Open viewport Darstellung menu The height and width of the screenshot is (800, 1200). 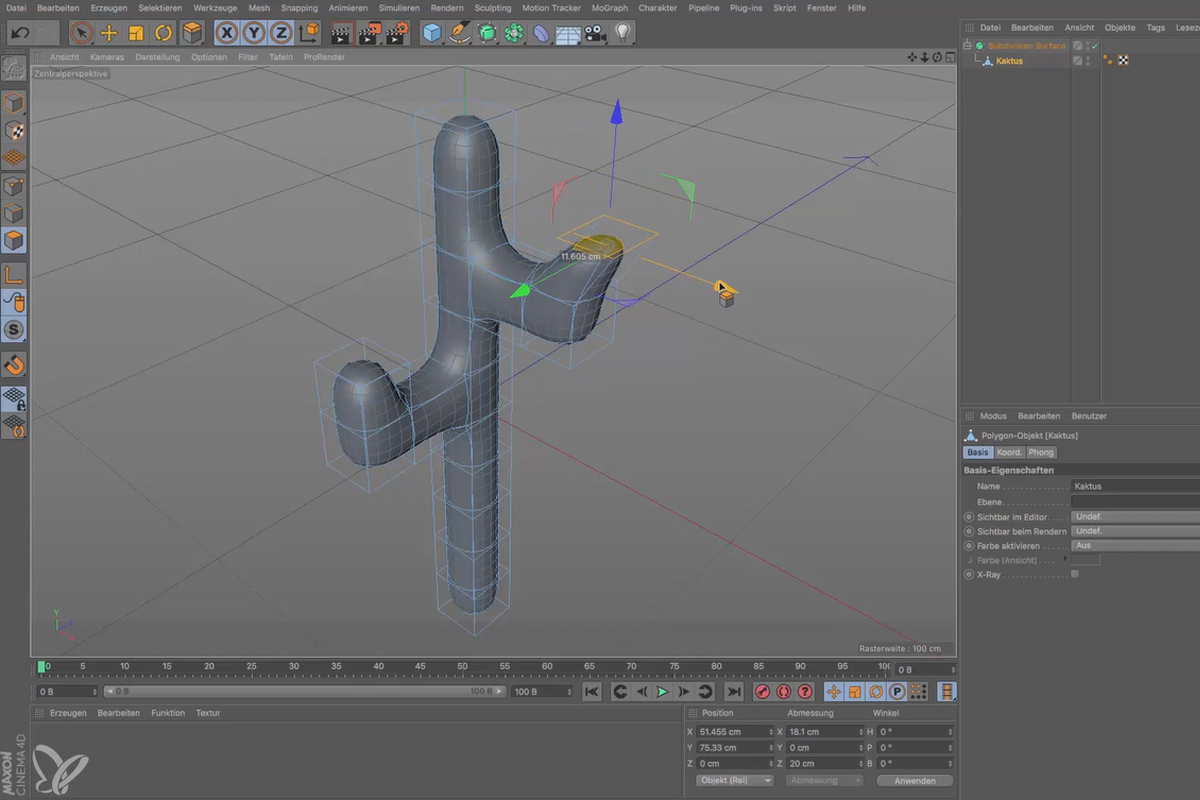(158, 57)
